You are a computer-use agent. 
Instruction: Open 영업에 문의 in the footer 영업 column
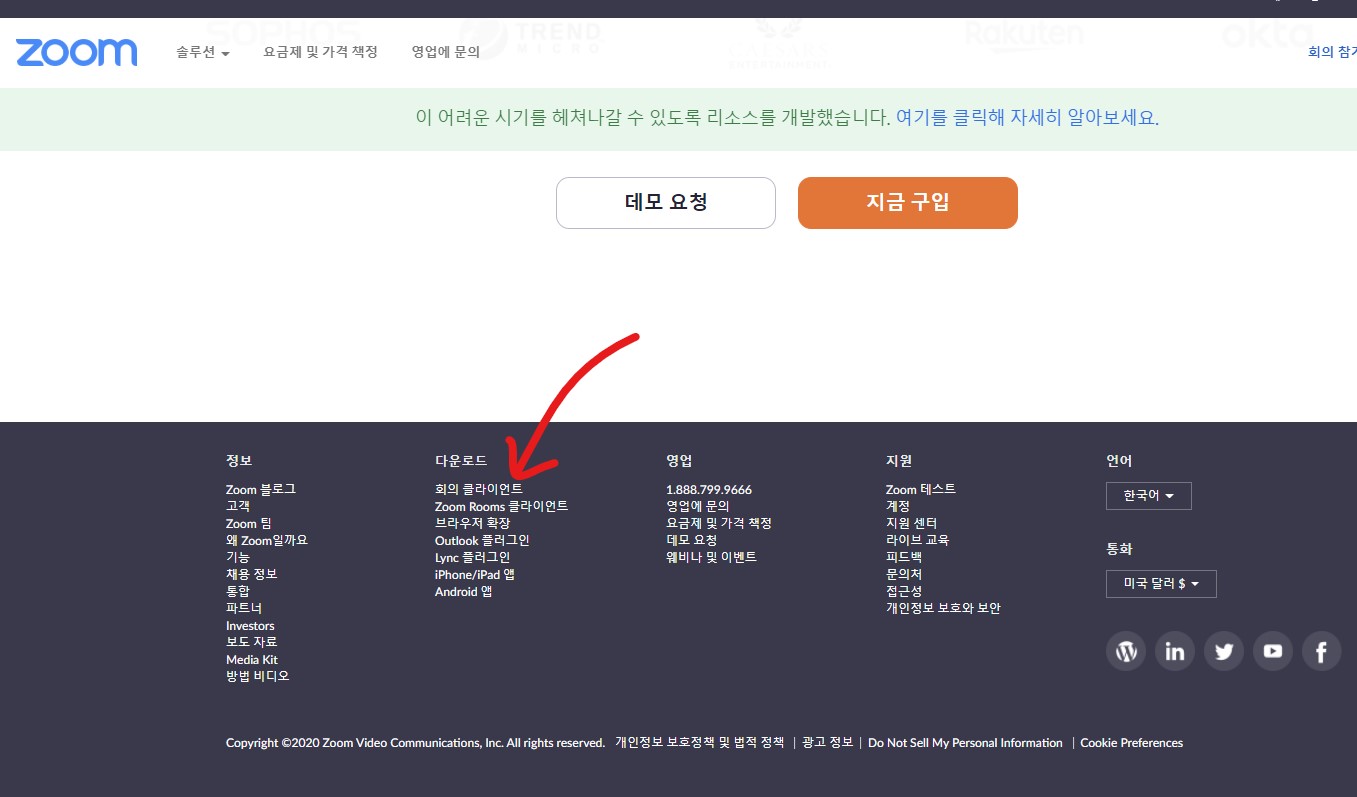click(698, 506)
